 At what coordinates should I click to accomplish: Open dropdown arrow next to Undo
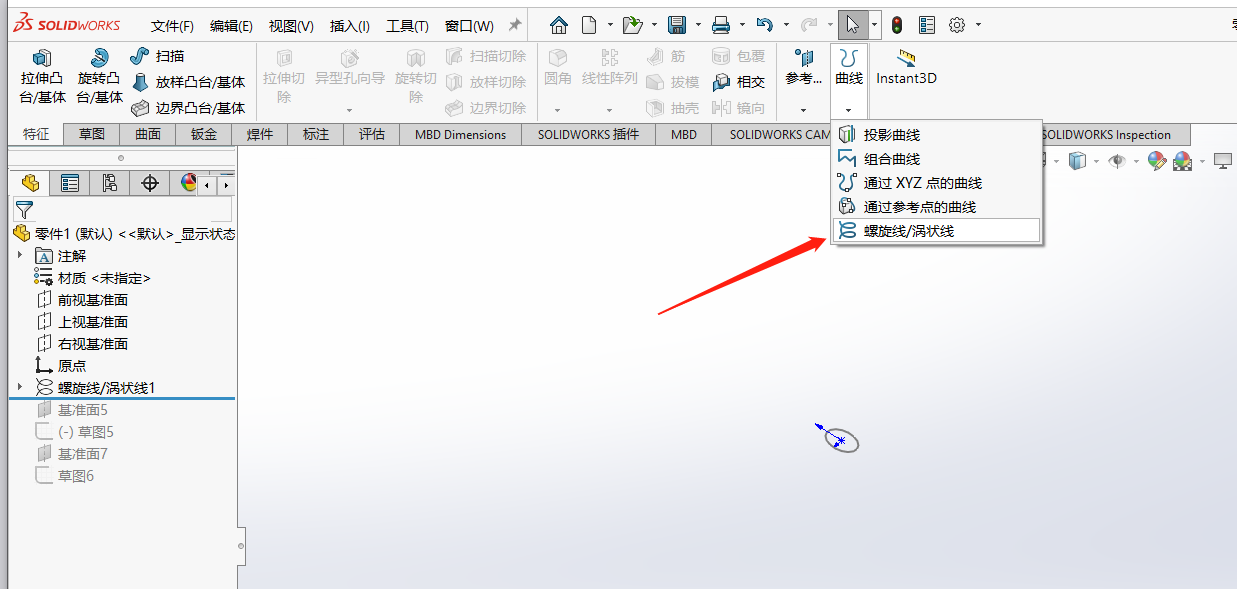tap(786, 25)
